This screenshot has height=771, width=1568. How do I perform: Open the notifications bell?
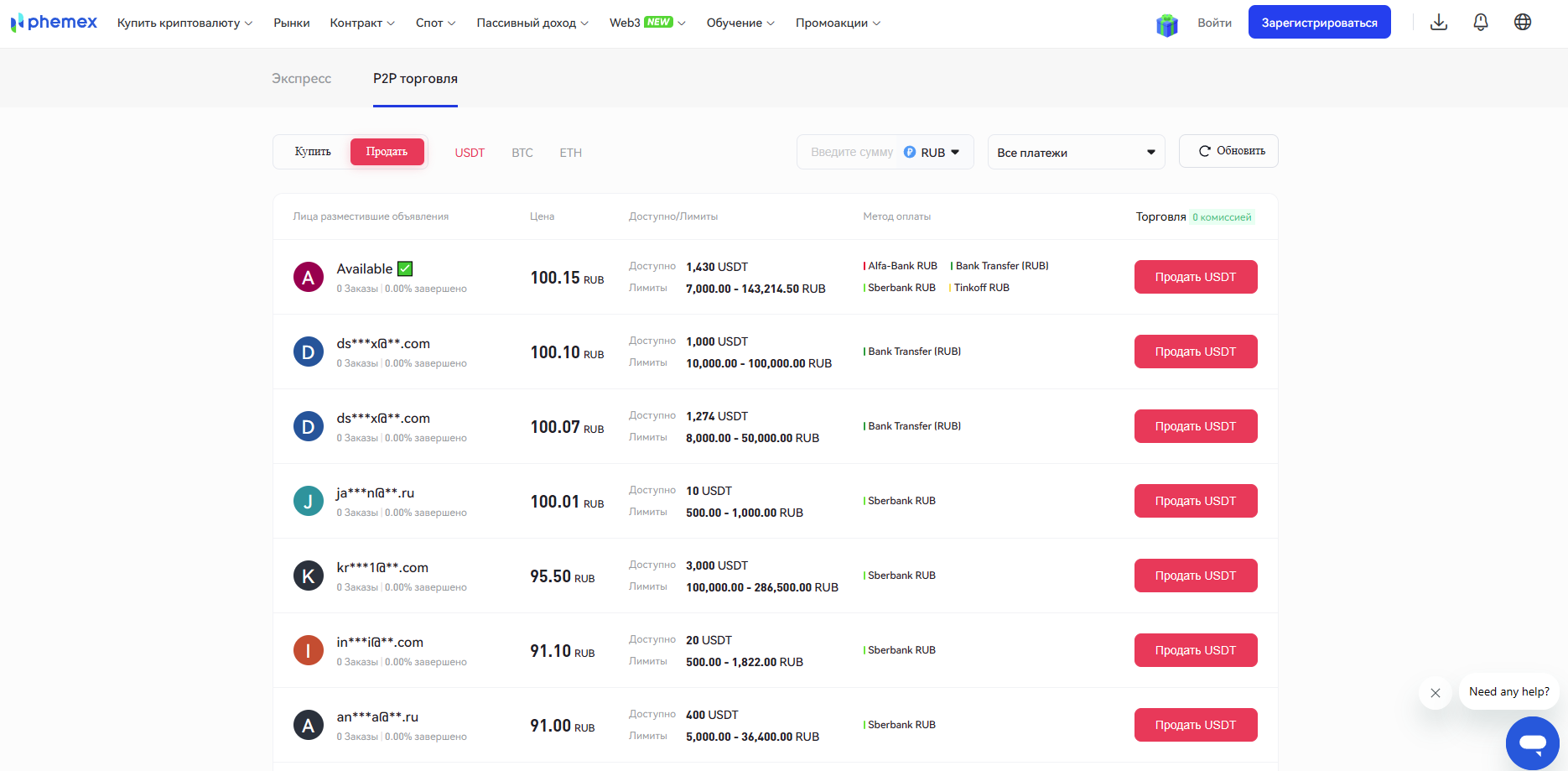point(1481,23)
